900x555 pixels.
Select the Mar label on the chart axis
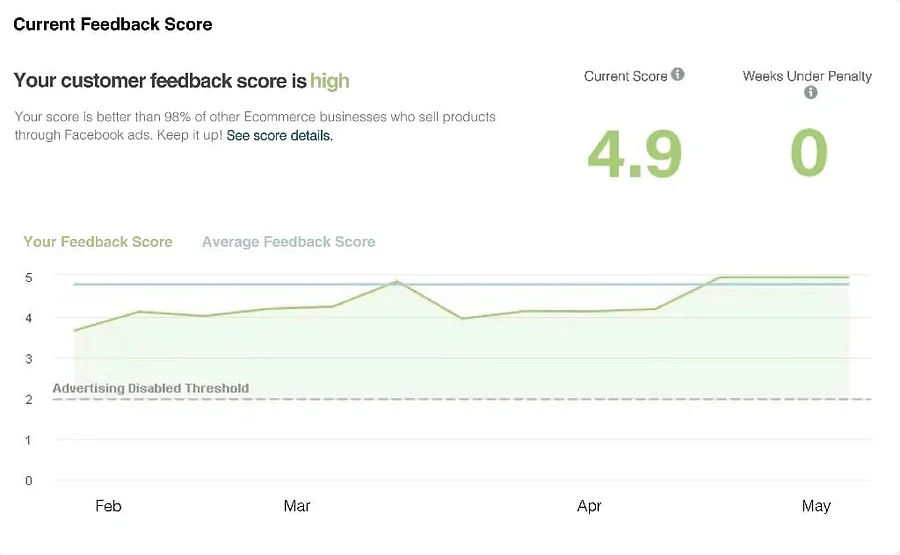[x=297, y=506]
